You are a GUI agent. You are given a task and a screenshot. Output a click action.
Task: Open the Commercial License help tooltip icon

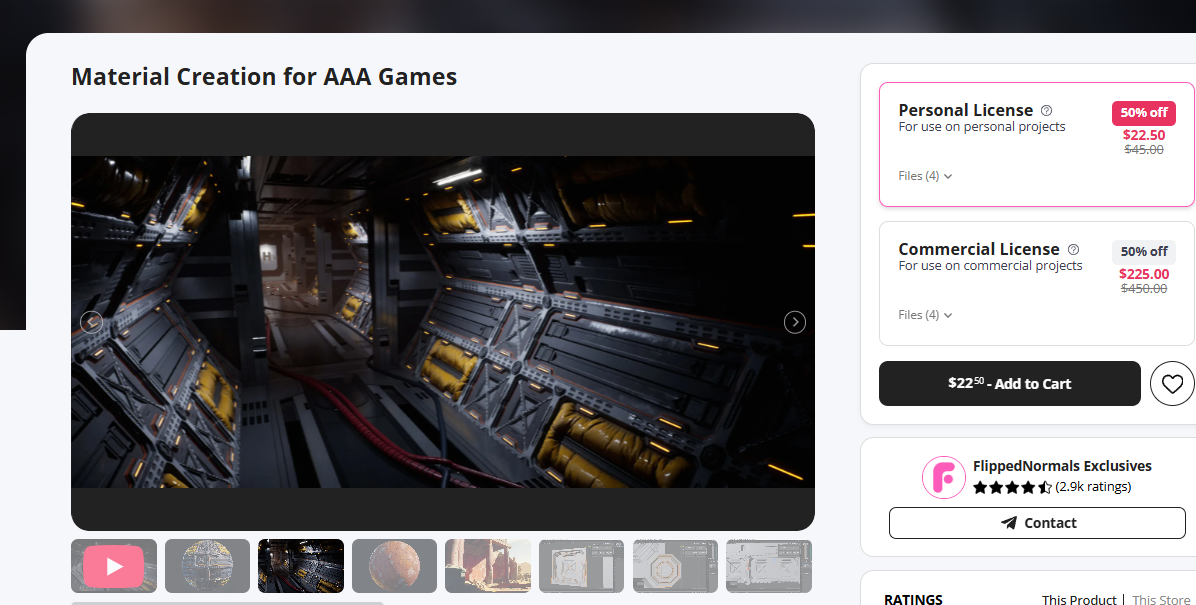[x=1072, y=249]
